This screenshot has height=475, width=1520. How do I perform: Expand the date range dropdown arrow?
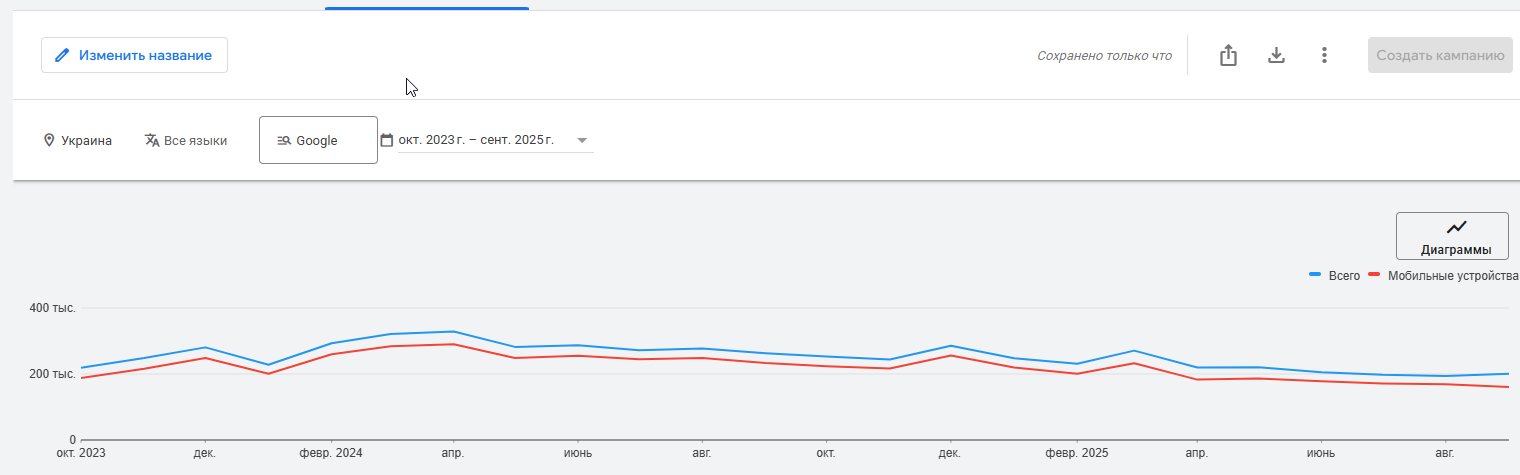[x=582, y=141]
